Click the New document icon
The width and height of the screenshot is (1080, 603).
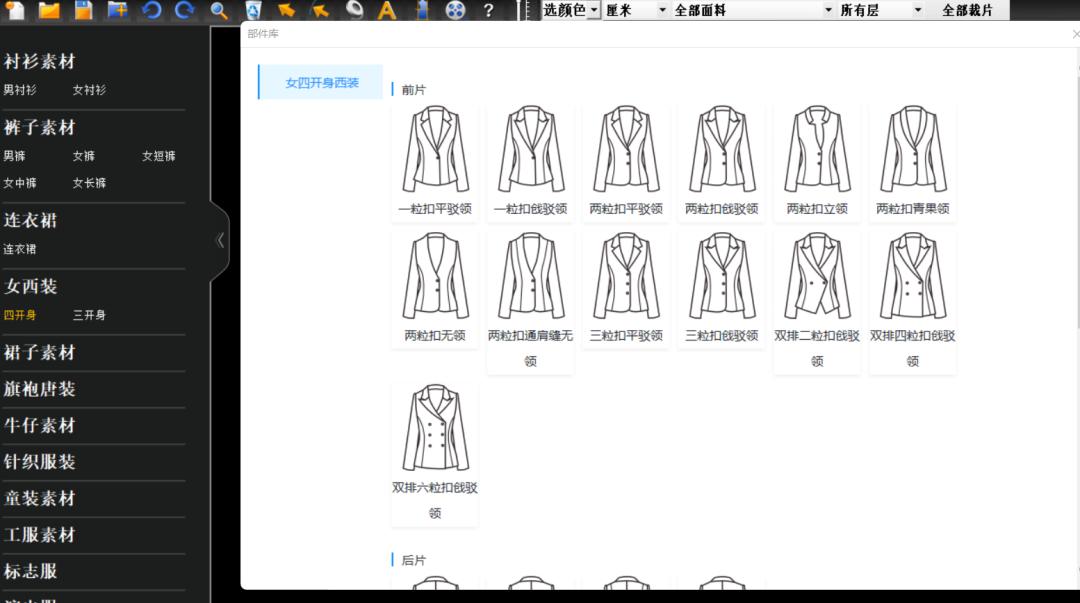click(x=15, y=11)
